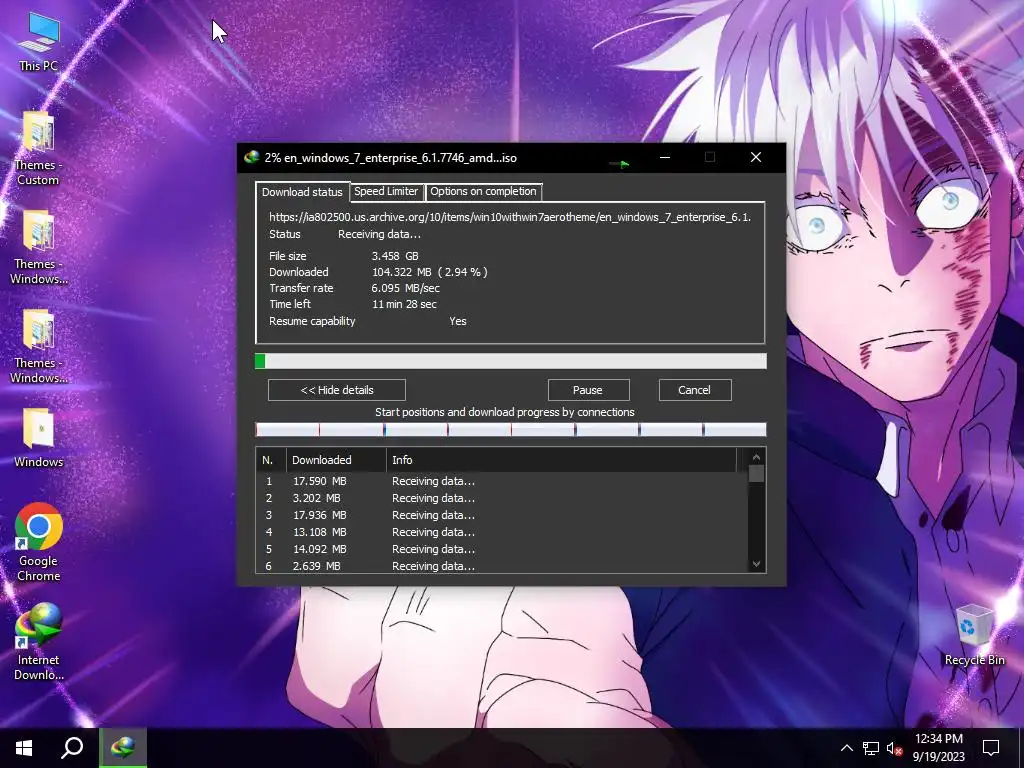This screenshot has width=1024, height=768.
Task: Launch Google Chrome from desktop
Action: click(x=39, y=543)
